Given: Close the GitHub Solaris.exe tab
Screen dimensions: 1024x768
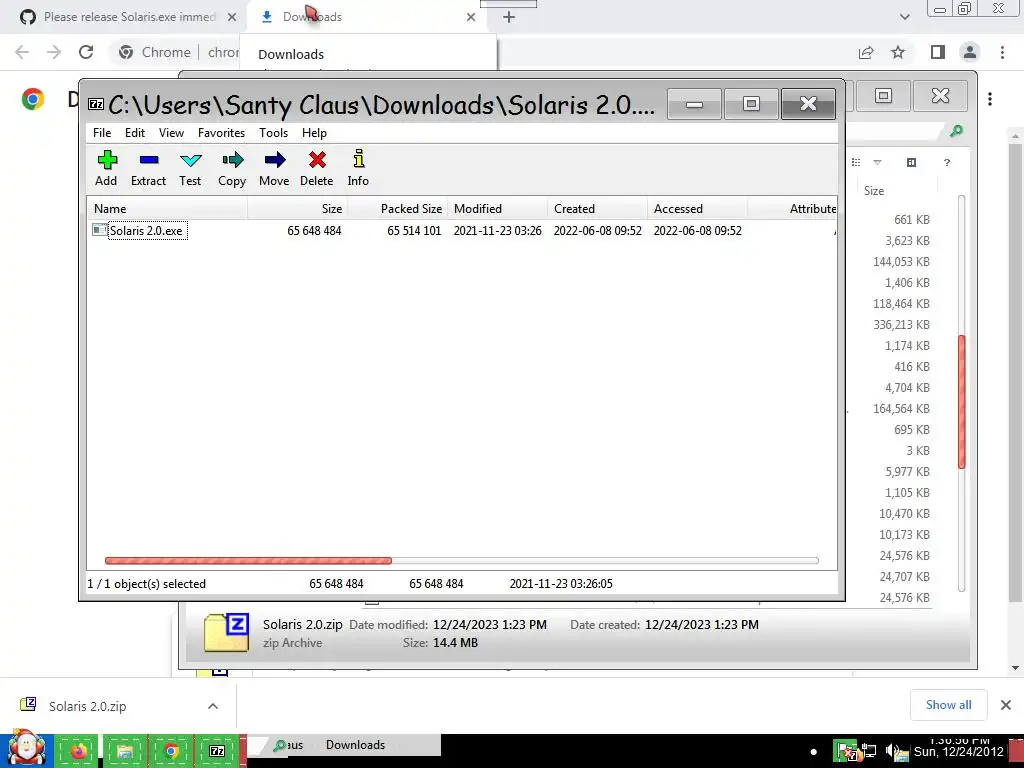Looking at the screenshot, I should [x=232, y=17].
